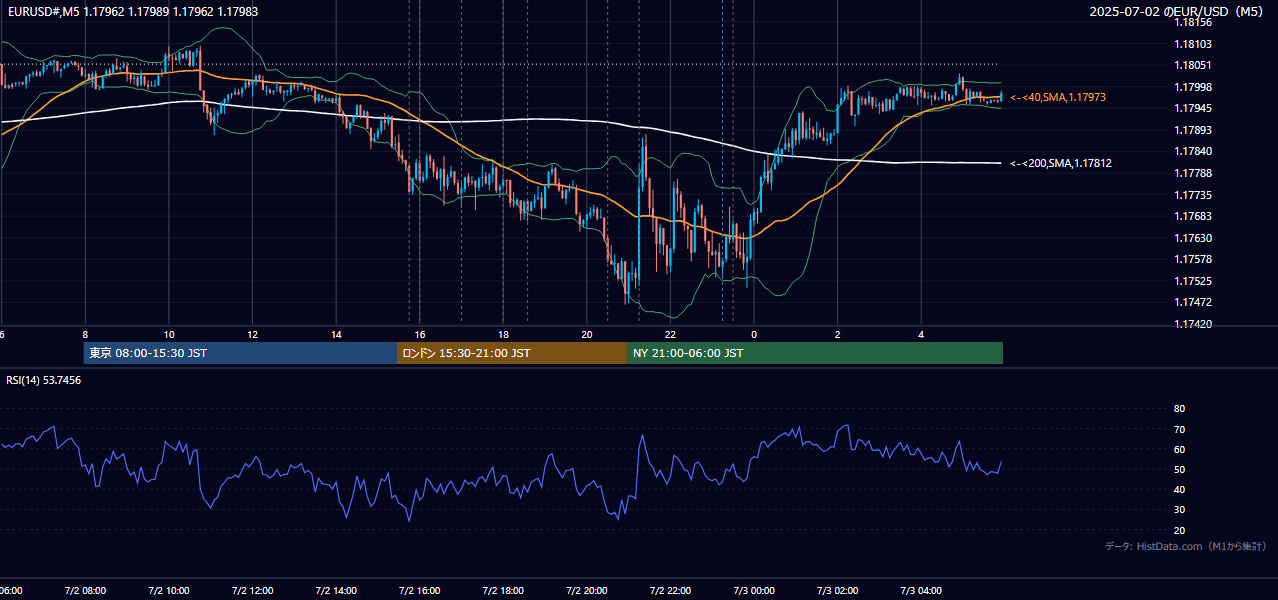Click the 1.17578 price axis label
Image resolution: width=1278 pixels, height=600 pixels.
point(1192,259)
